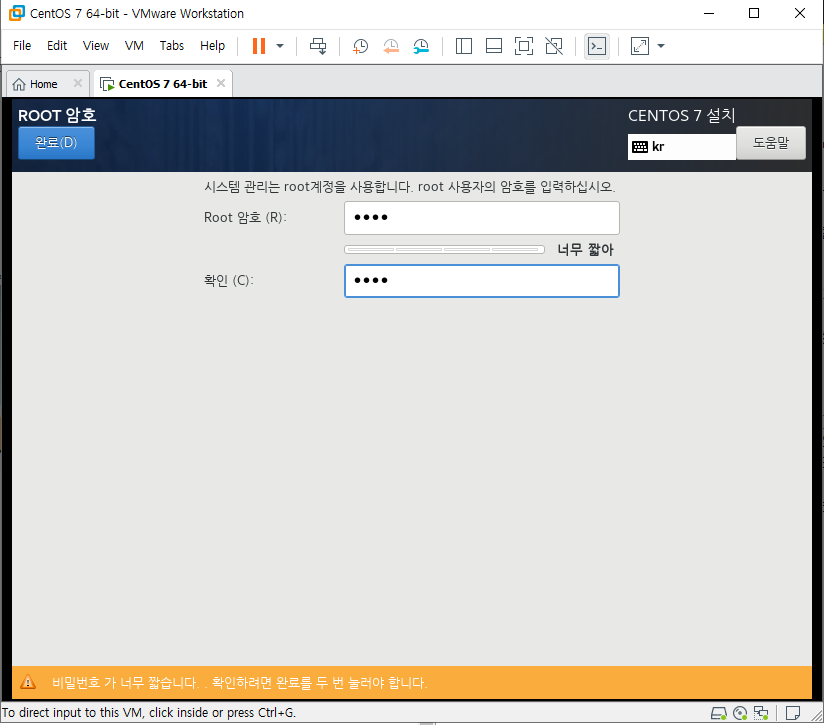Open the stretch display dropdown arrow
824x725 pixels.
tap(661, 46)
